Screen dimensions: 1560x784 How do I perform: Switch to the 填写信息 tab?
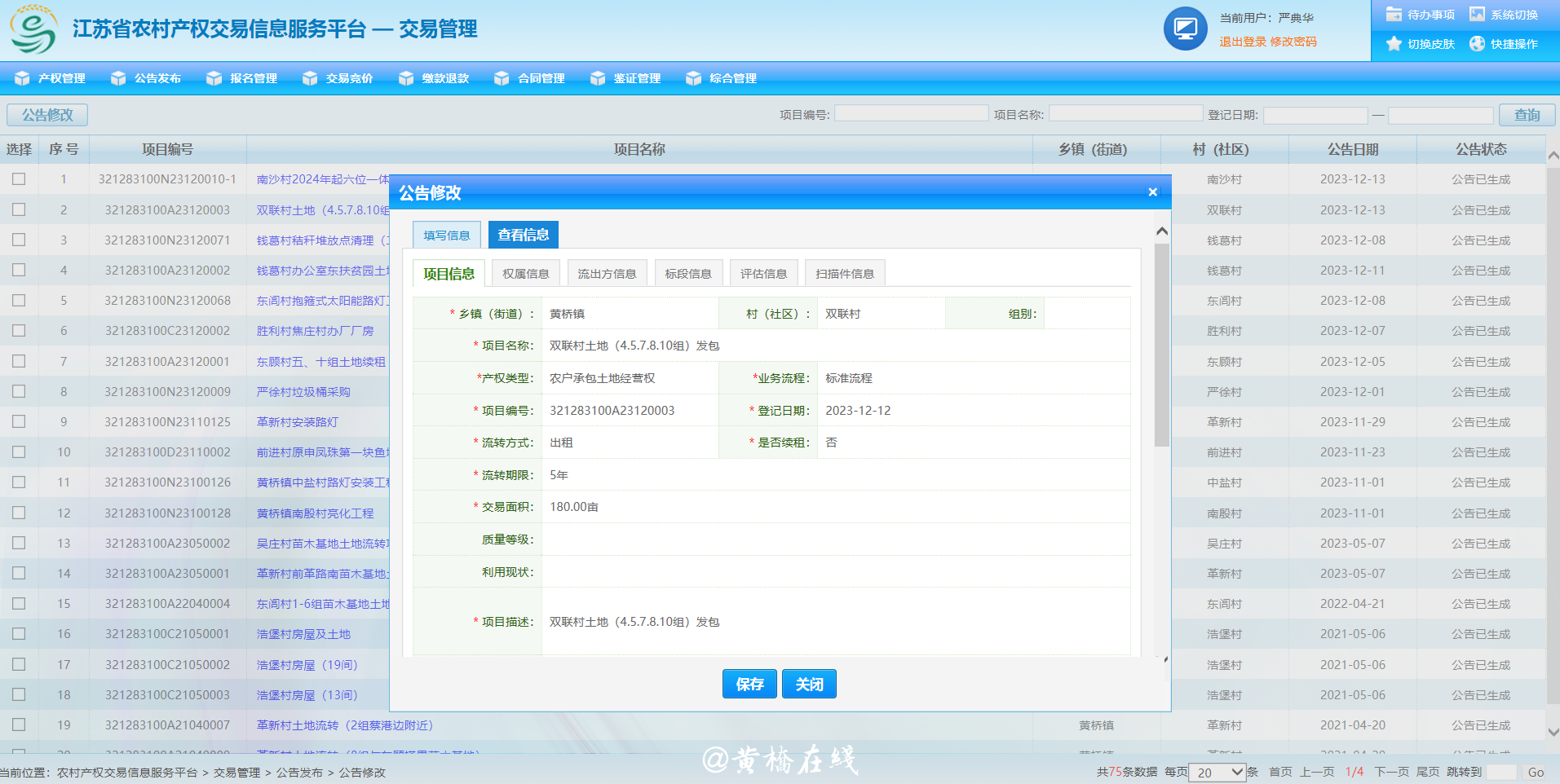point(447,235)
